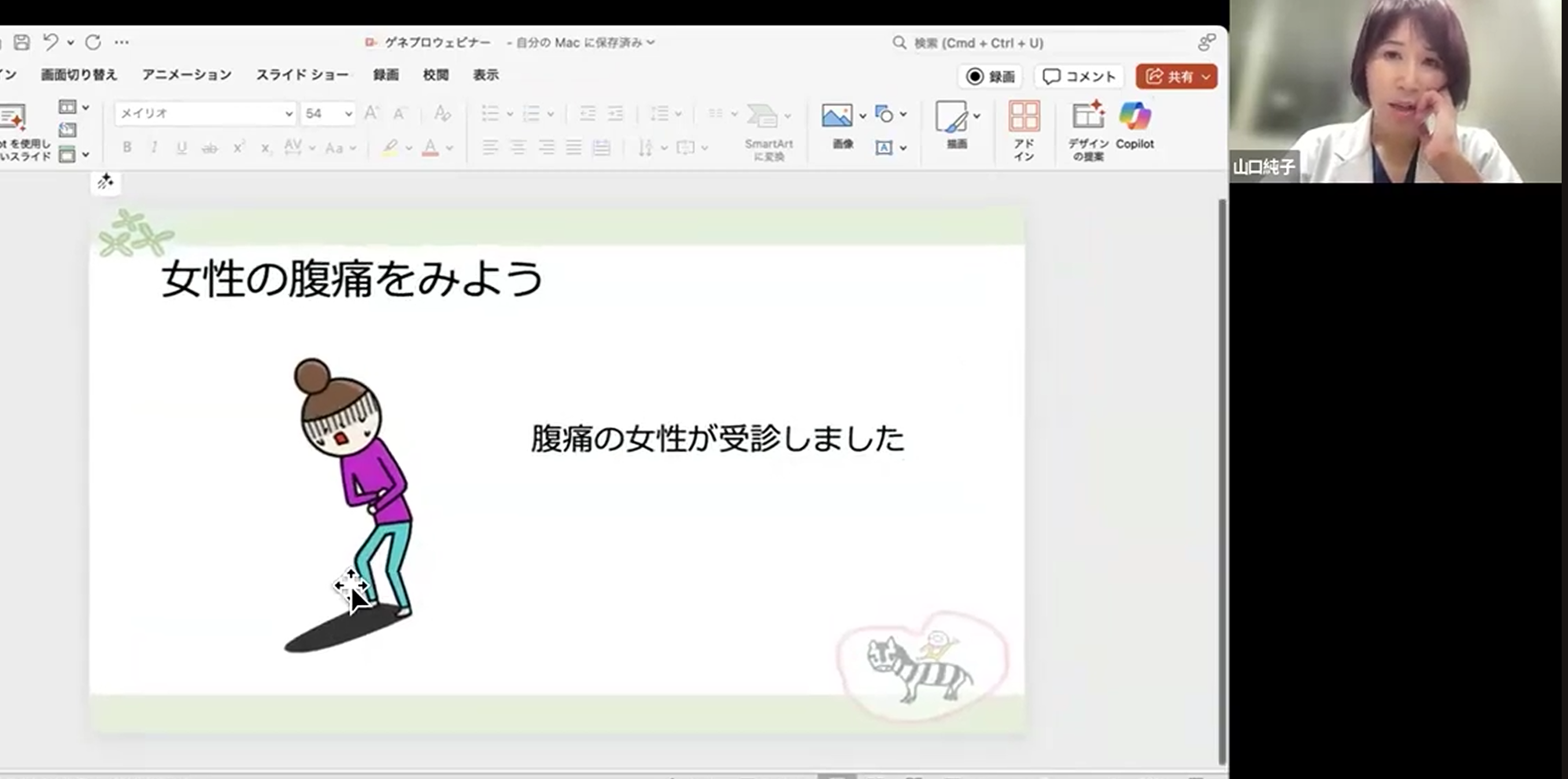Click the save disk icon
Image resolution: width=1568 pixels, height=779 pixels.
coord(22,42)
